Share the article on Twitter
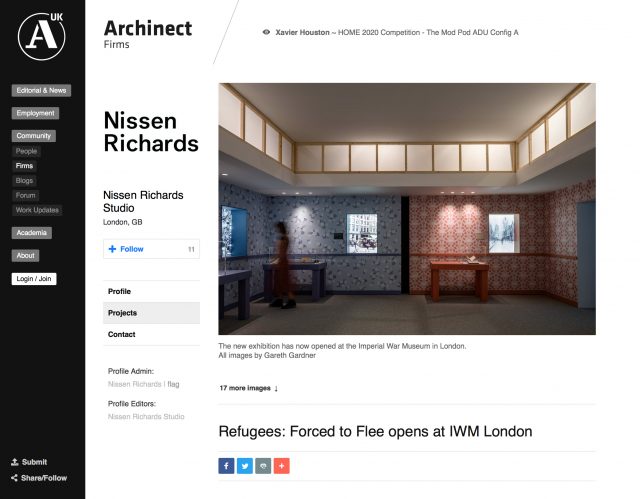The width and height of the screenshot is (640, 499). [245, 465]
